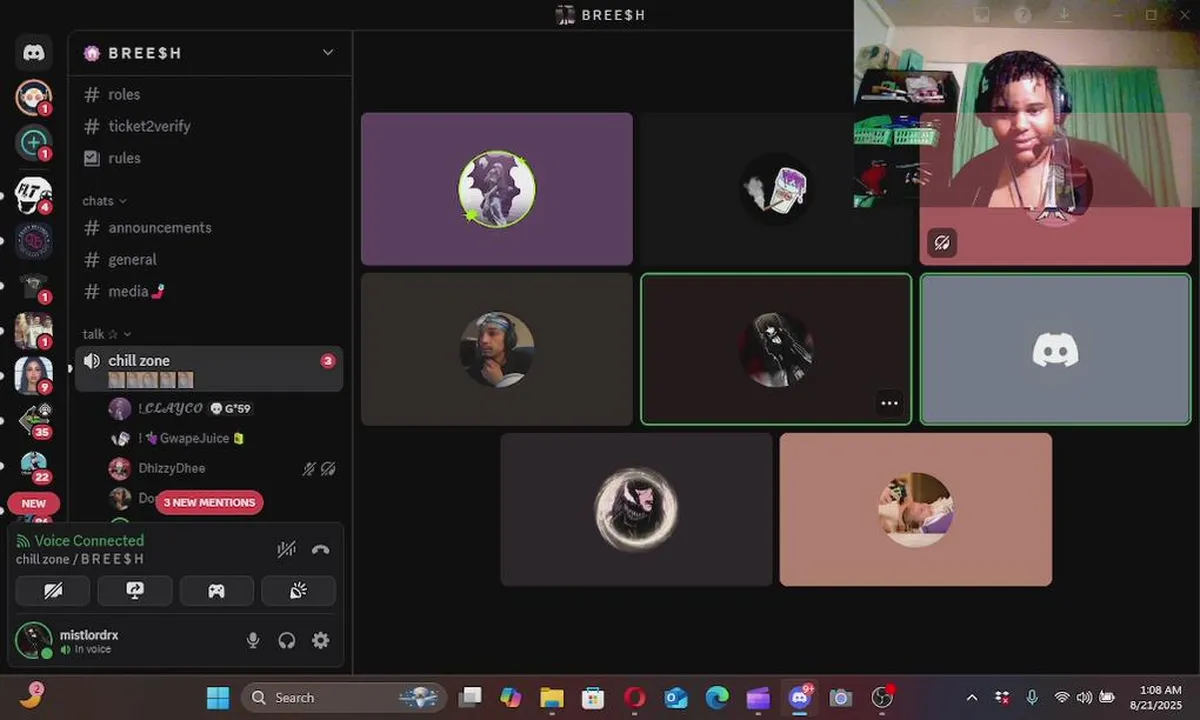Collapse the talk category
The image size is (1200, 720).
(x=107, y=334)
